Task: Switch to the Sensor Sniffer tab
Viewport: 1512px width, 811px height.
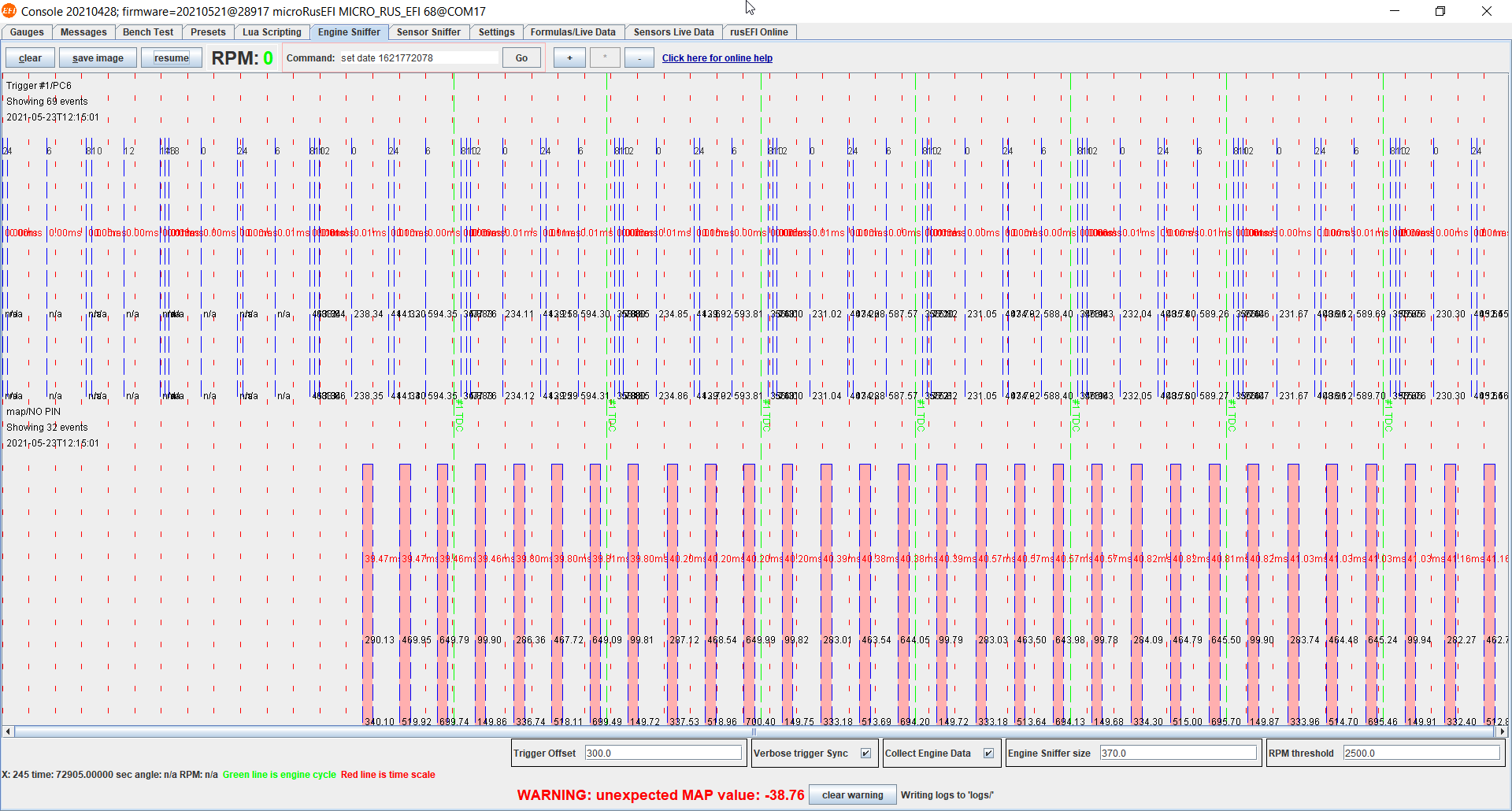Action: tap(428, 32)
